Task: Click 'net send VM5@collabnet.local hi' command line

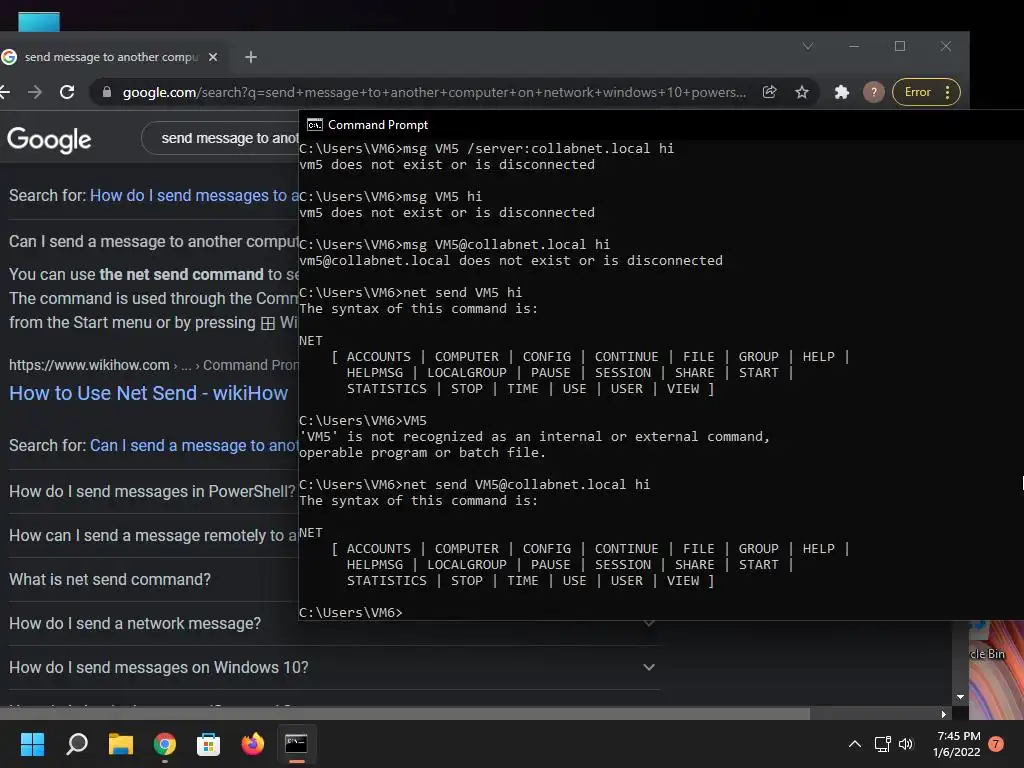Action: [475, 485]
